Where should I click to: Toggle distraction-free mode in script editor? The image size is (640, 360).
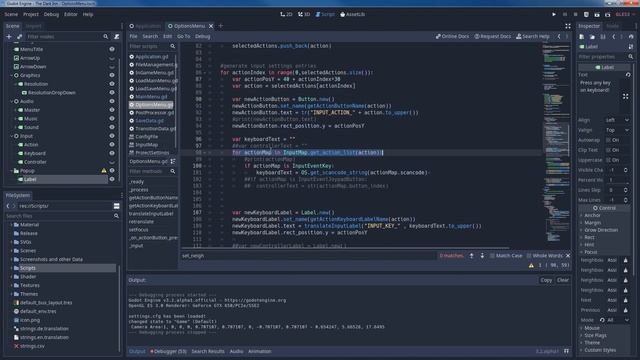coord(568,26)
